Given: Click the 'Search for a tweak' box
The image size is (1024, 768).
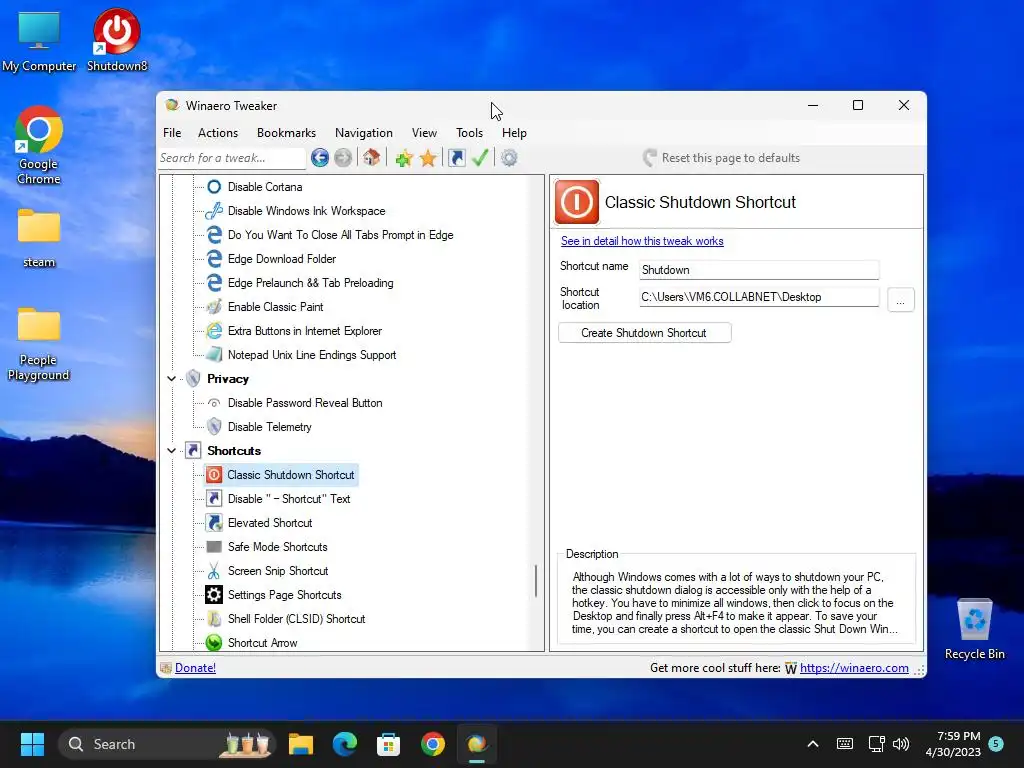Looking at the screenshot, I should point(232,158).
